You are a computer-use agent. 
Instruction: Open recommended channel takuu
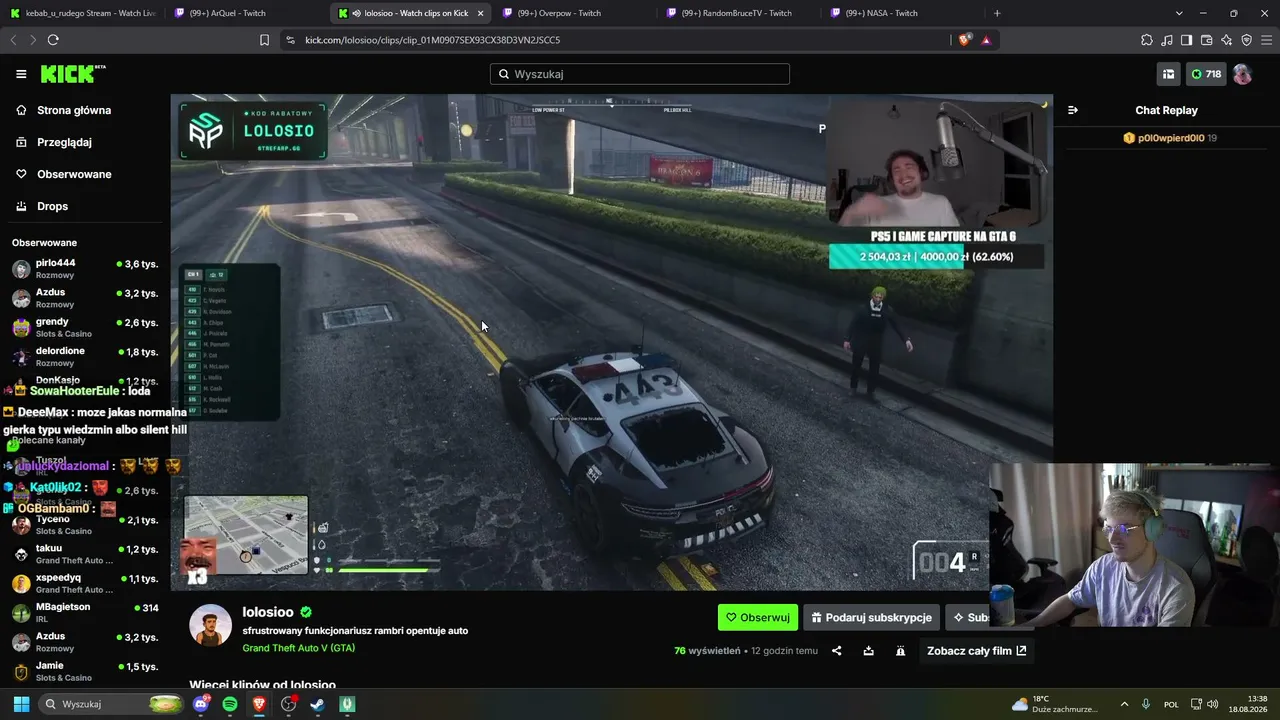click(x=85, y=554)
